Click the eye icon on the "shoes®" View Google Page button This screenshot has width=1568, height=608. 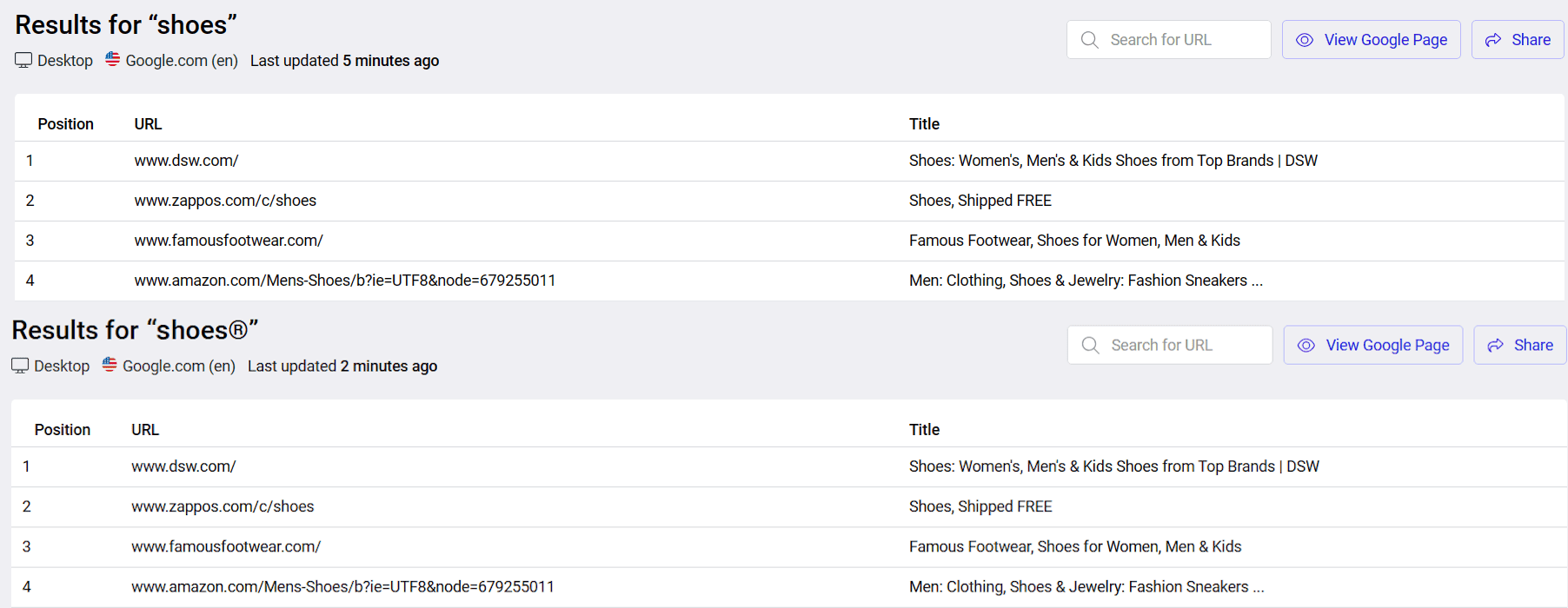coord(1306,346)
